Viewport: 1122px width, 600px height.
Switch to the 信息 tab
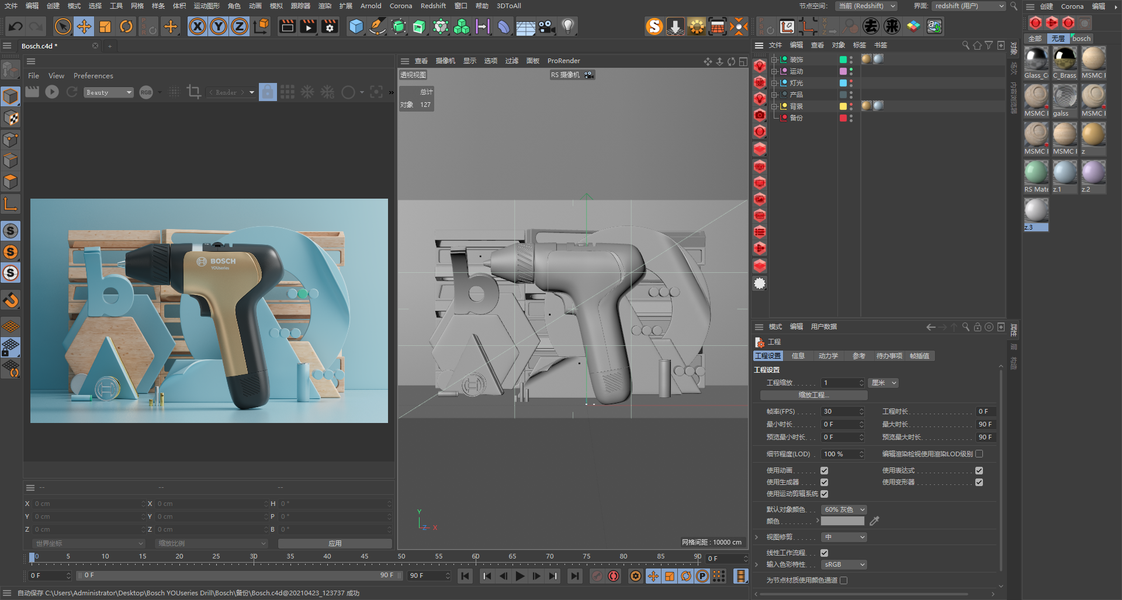coord(798,355)
